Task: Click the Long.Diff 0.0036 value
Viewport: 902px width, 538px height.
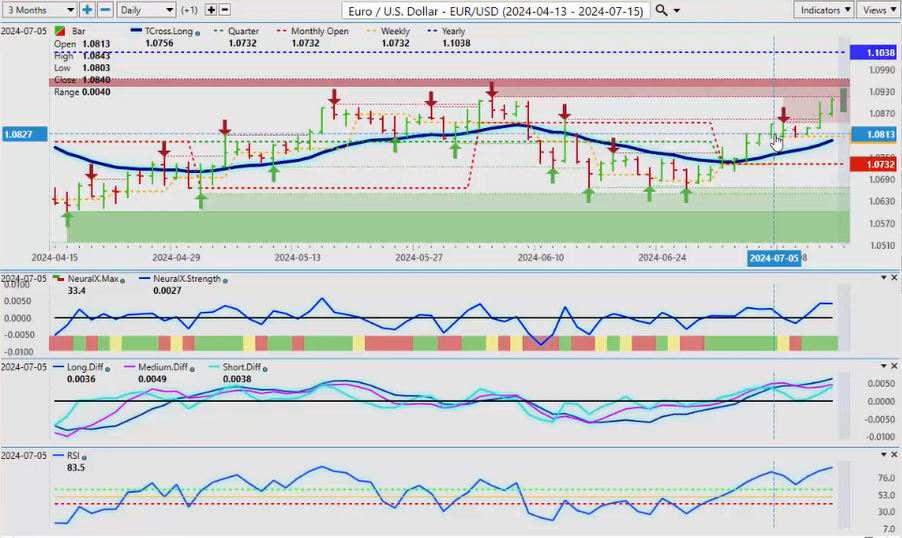Action: tap(81, 379)
